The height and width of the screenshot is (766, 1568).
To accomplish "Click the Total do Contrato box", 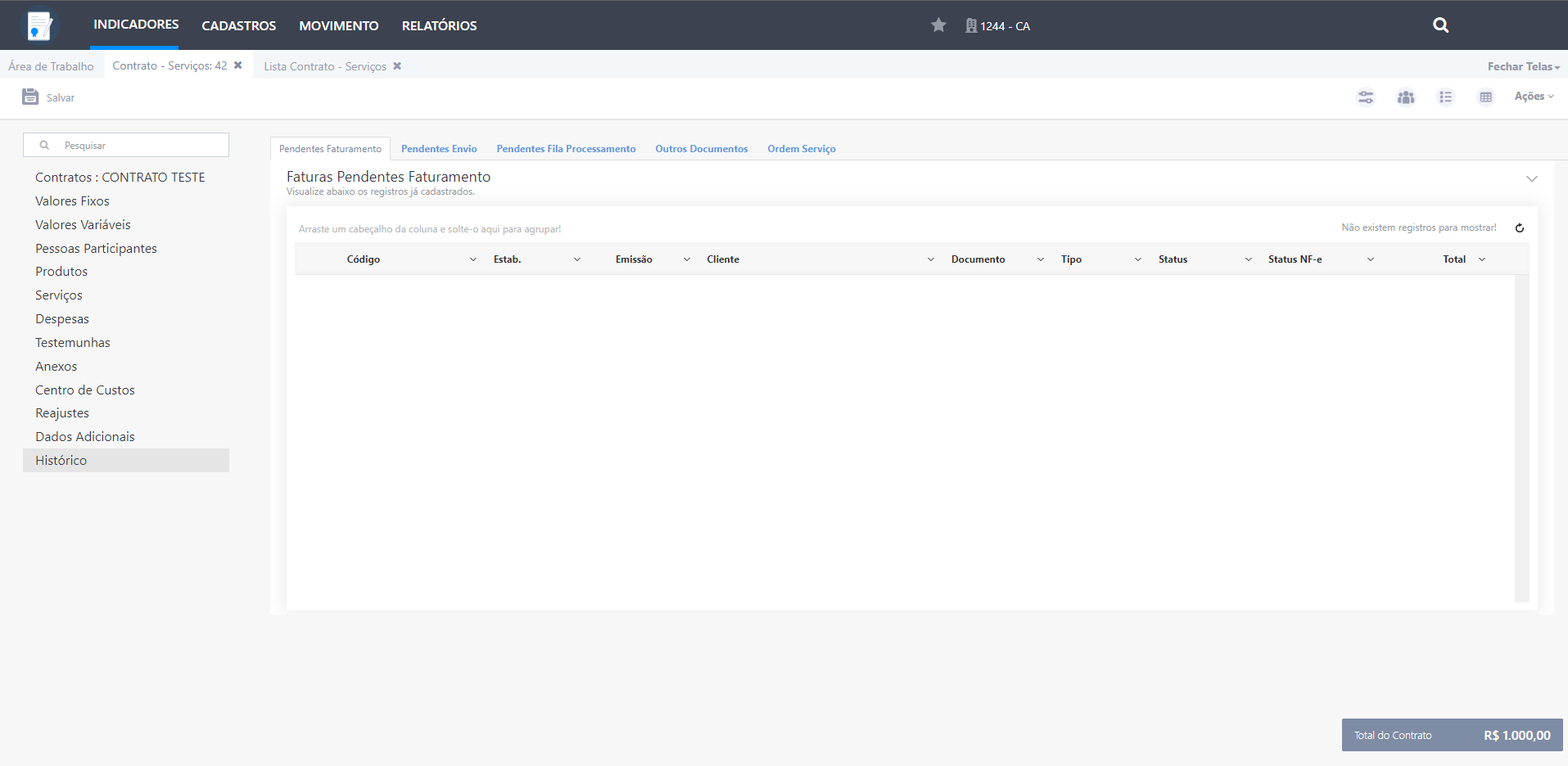I will pyautogui.click(x=1452, y=735).
